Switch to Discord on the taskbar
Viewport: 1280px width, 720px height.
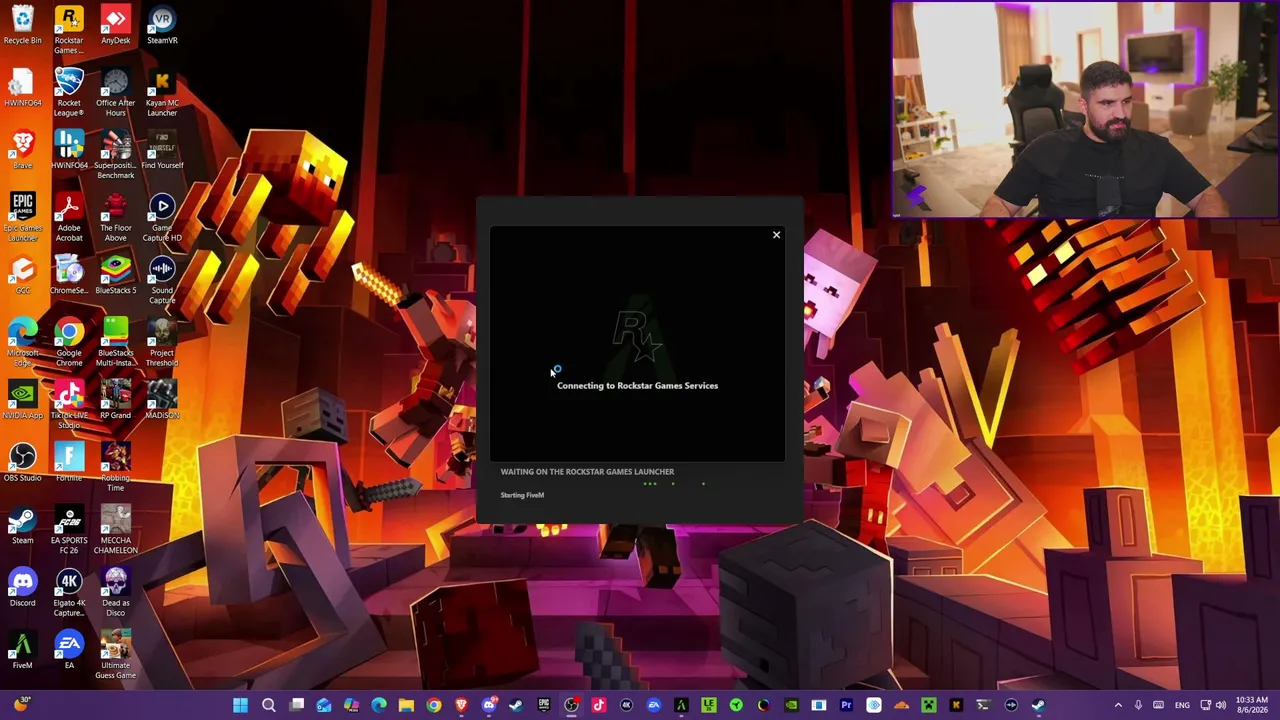tap(489, 705)
